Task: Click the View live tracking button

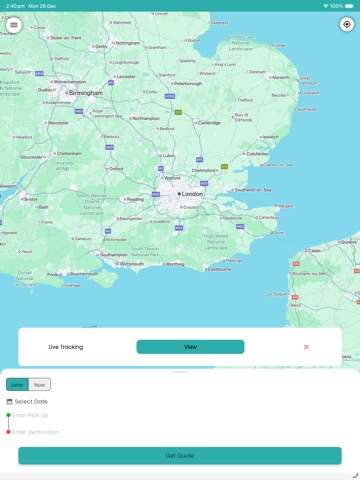Action: [190, 347]
